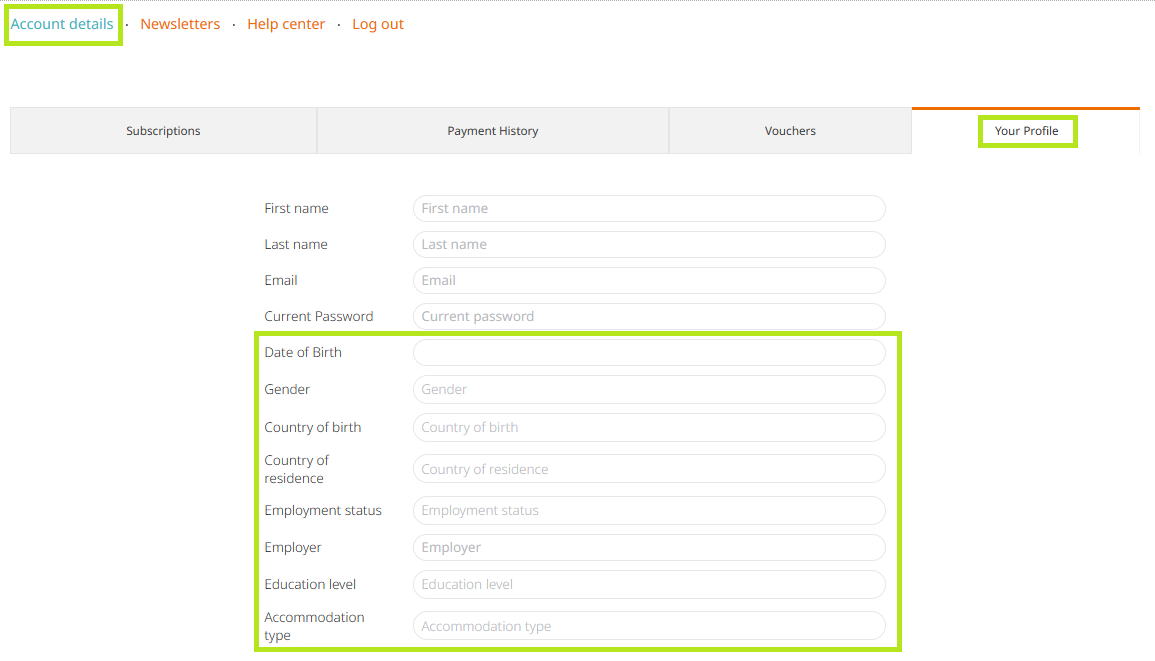Open the Accommodation type selector
The width and height of the screenshot is (1155, 661).
[649, 626]
